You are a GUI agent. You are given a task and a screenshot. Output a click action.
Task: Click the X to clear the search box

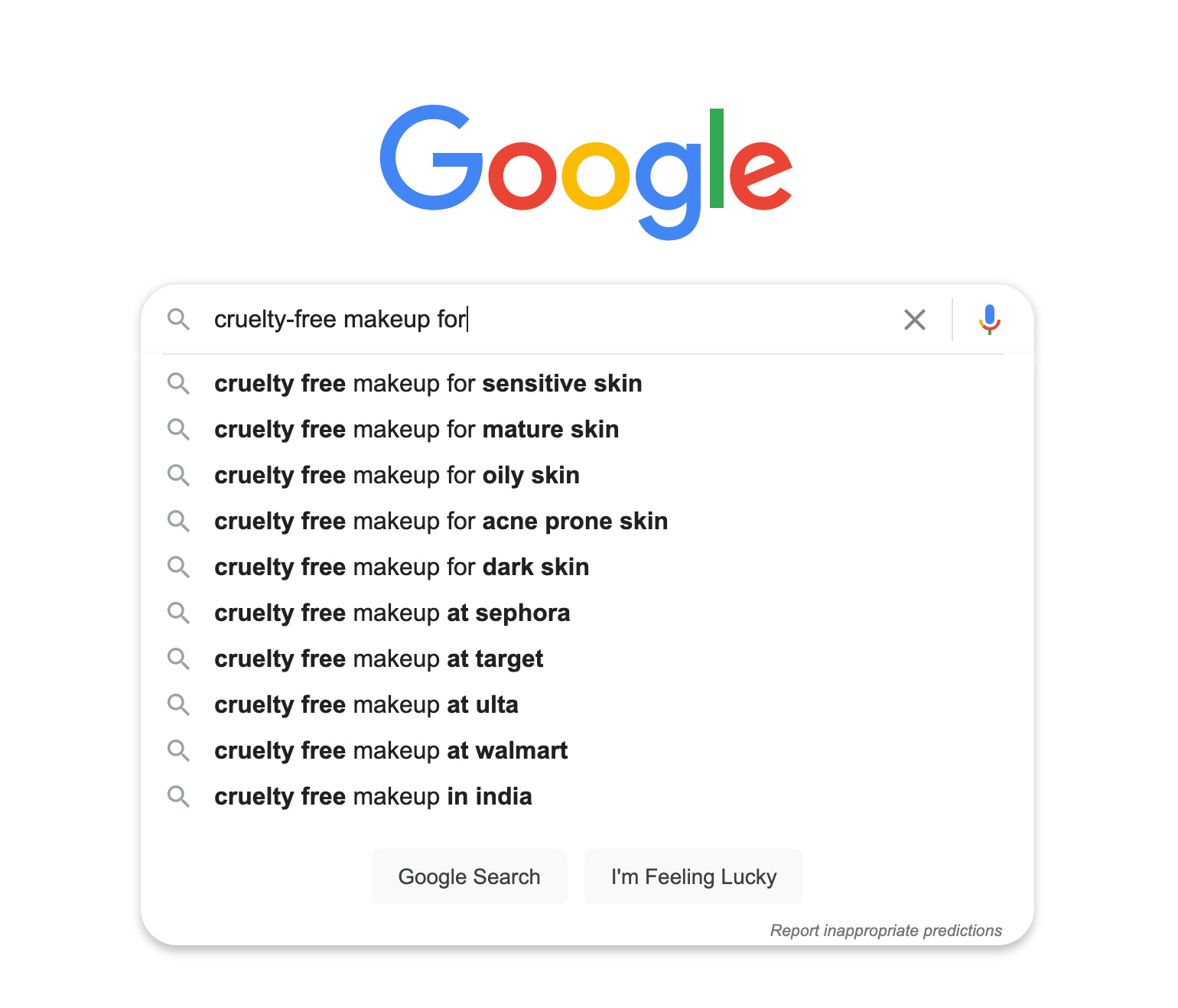[x=915, y=320]
